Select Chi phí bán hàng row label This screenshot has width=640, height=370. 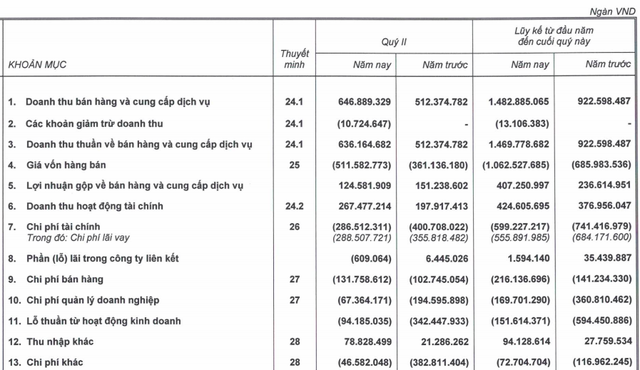pyautogui.click(x=65, y=279)
